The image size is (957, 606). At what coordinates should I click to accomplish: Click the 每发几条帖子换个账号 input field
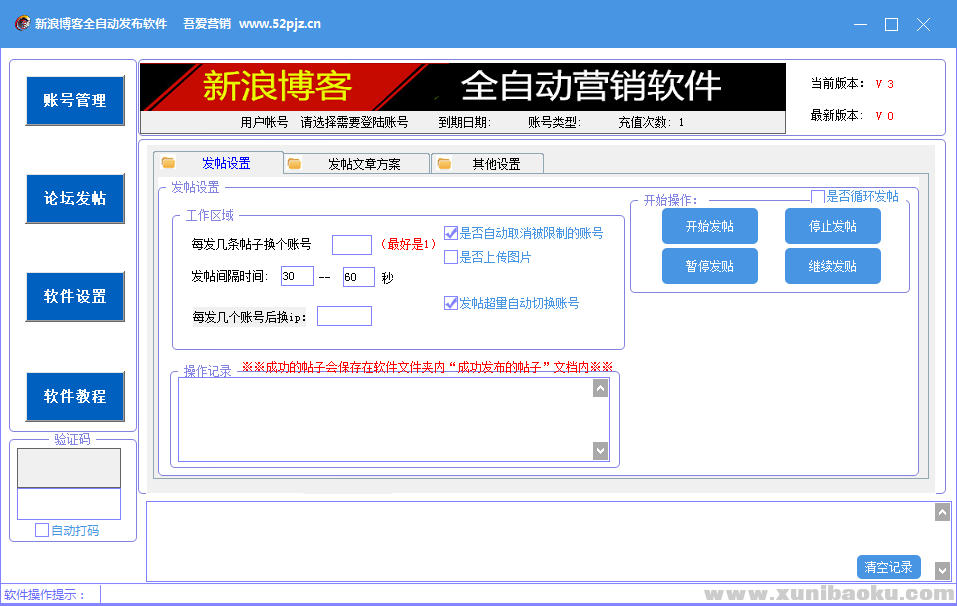pos(351,245)
